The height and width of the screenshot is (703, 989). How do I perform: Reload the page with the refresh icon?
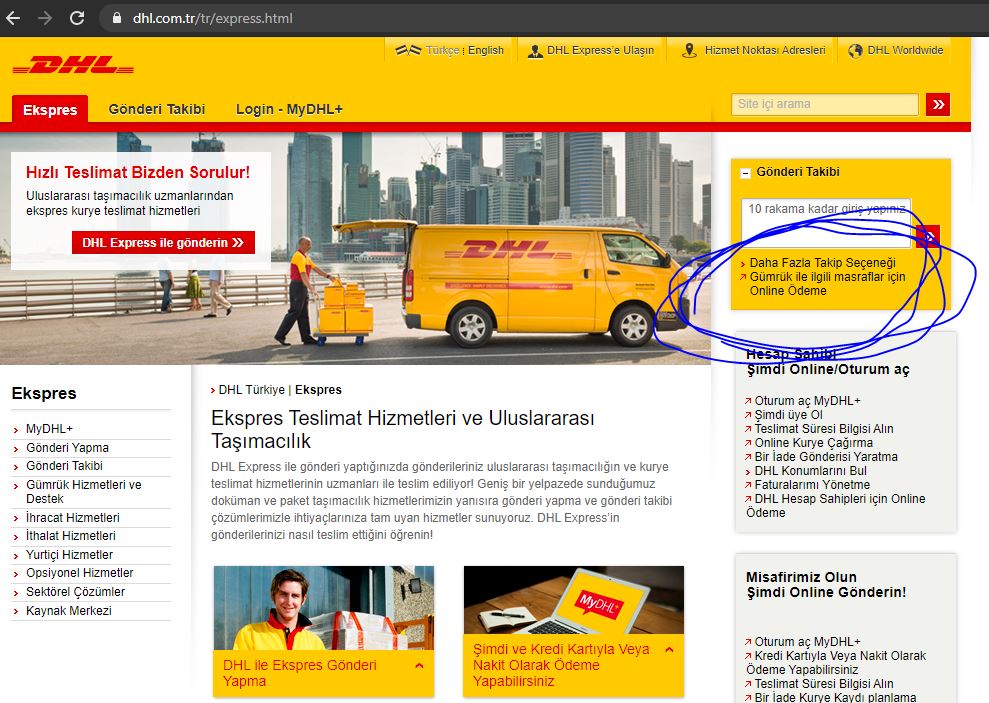77,18
